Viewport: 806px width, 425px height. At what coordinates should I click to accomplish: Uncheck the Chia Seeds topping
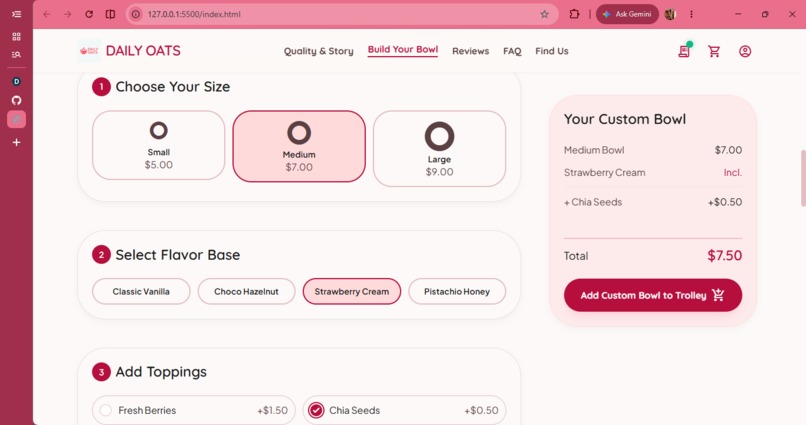point(404,410)
